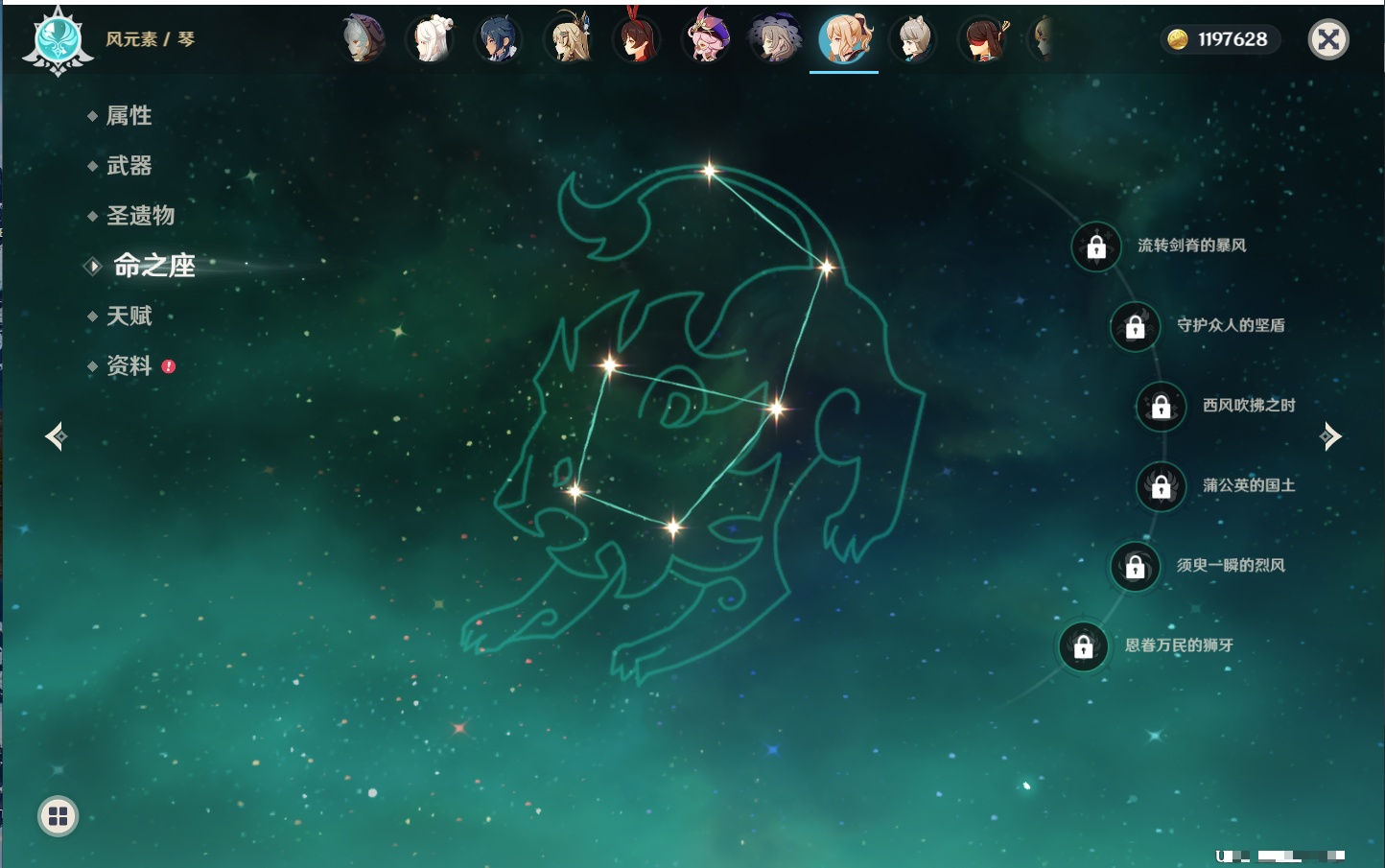Screen dimensions: 1385x868
Task: Click the 风元素 / 琴 title text
Action: coord(150,39)
